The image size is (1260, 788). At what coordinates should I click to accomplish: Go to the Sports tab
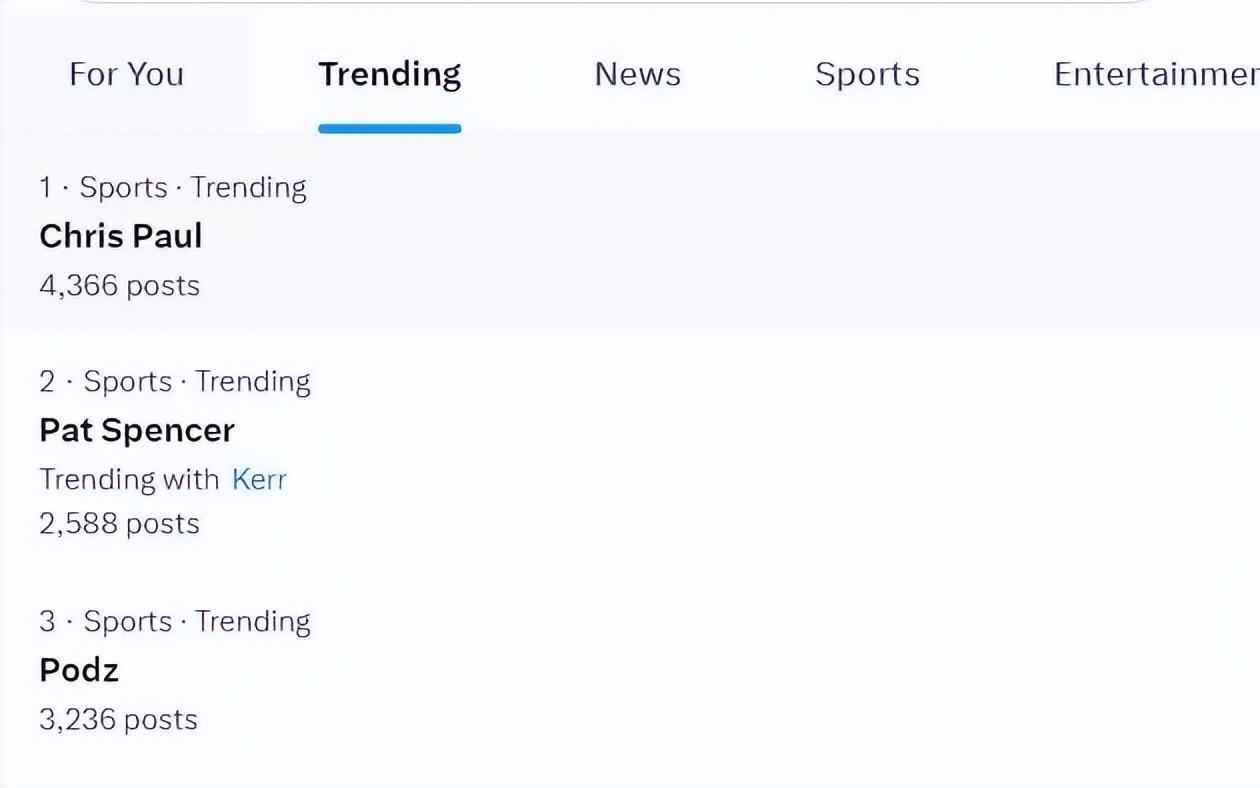click(867, 74)
